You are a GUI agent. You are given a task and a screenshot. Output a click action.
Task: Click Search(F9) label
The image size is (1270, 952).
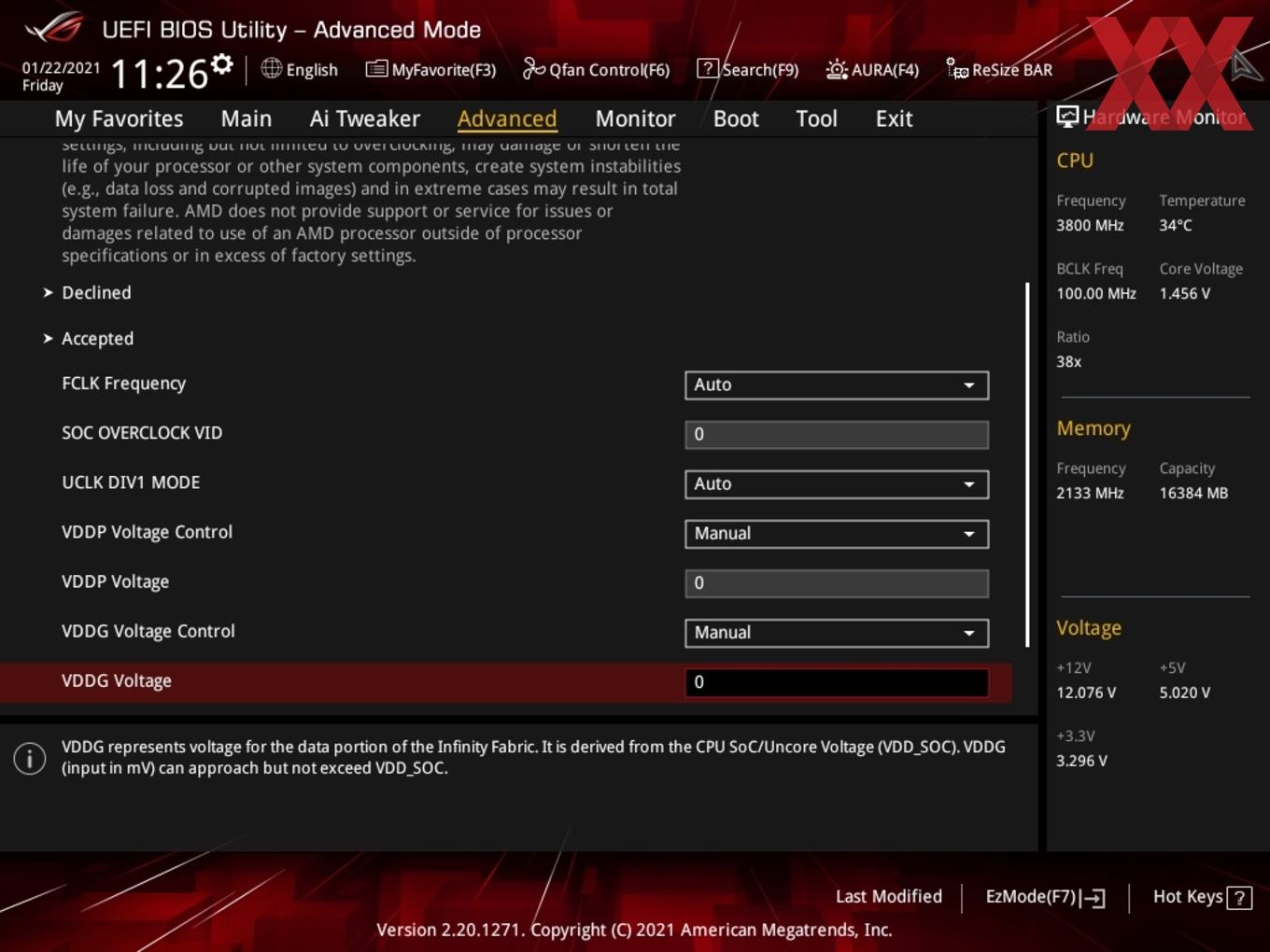(x=760, y=70)
